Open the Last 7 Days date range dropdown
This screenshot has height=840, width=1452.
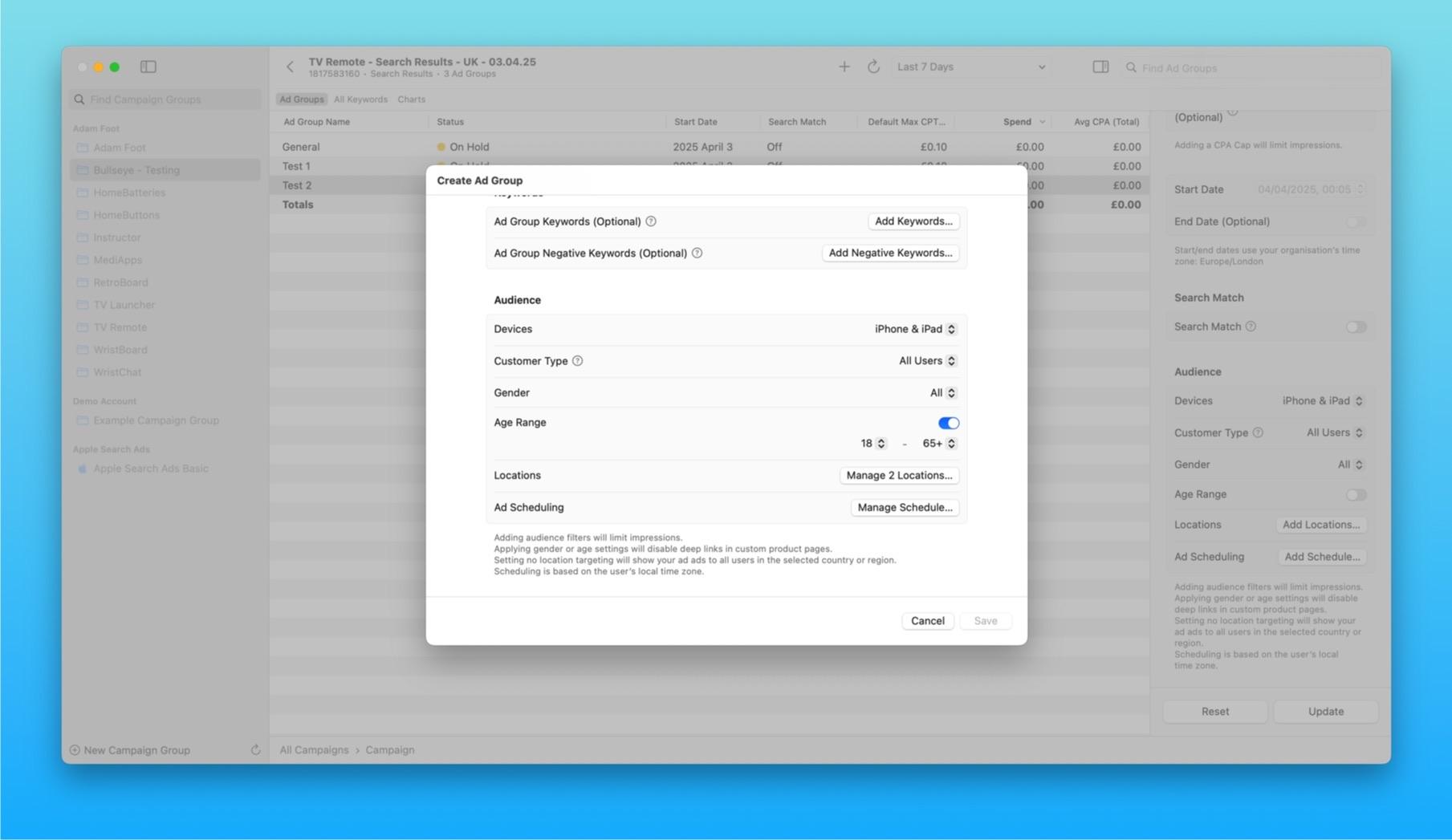[x=970, y=67]
